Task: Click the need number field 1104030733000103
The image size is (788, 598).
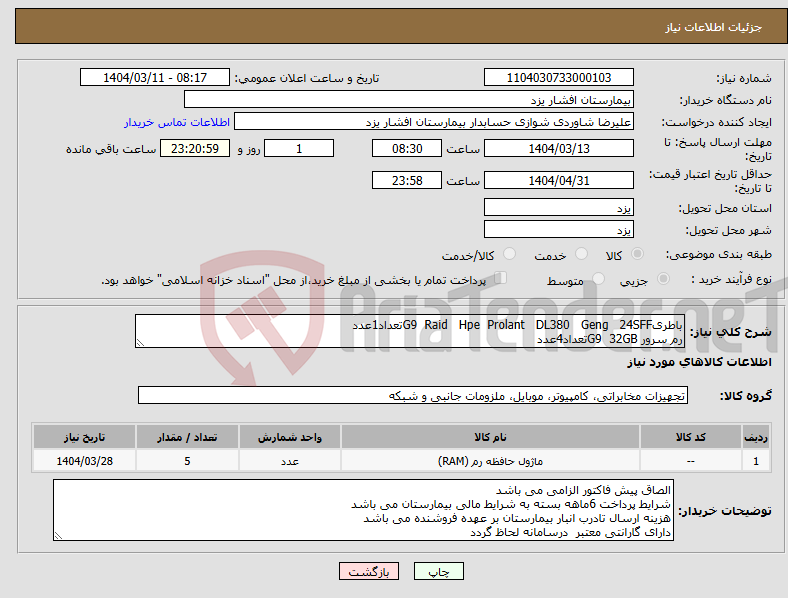Action: pyautogui.click(x=558, y=77)
